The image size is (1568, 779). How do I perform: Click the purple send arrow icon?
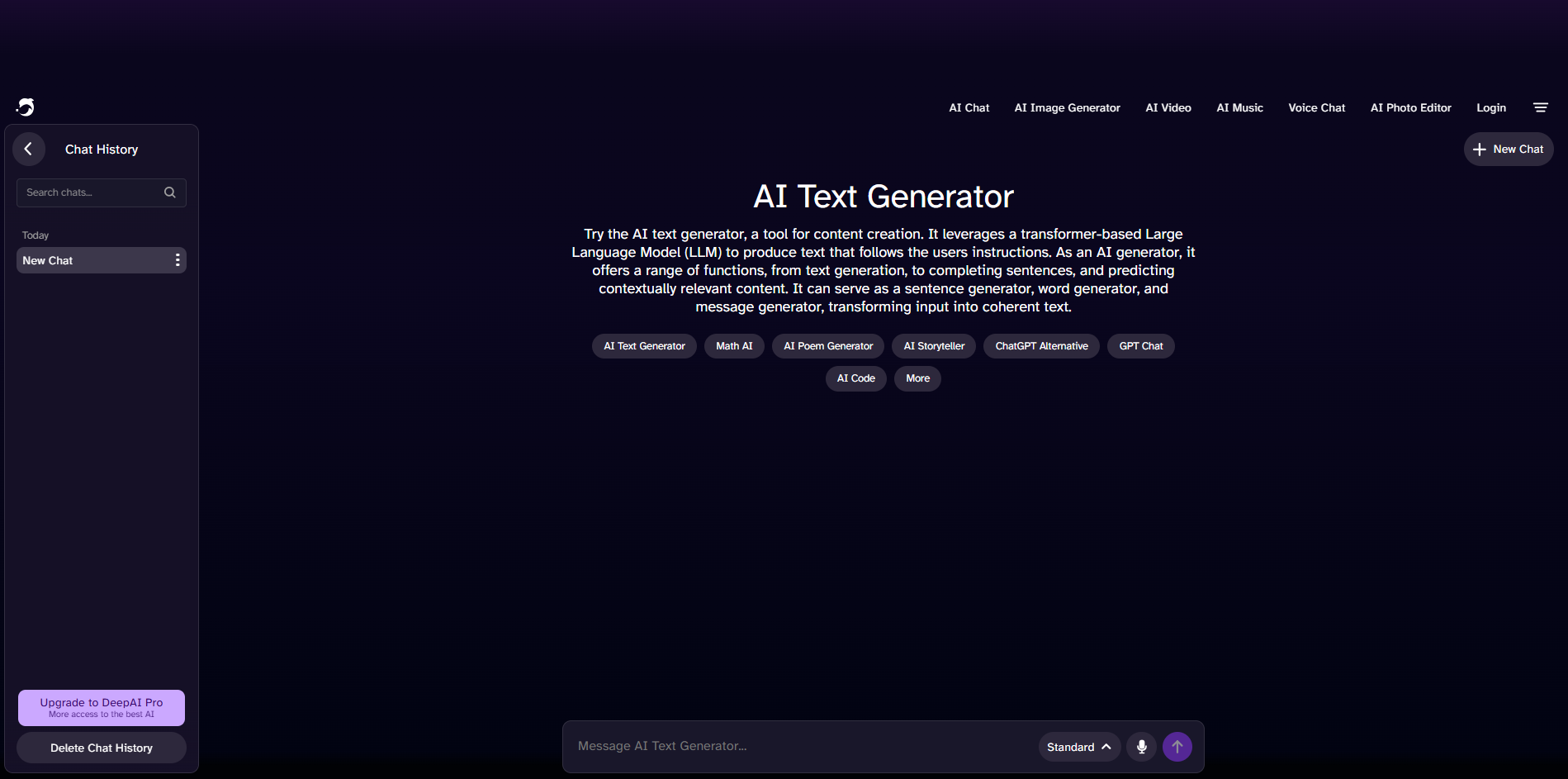[1177, 746]
